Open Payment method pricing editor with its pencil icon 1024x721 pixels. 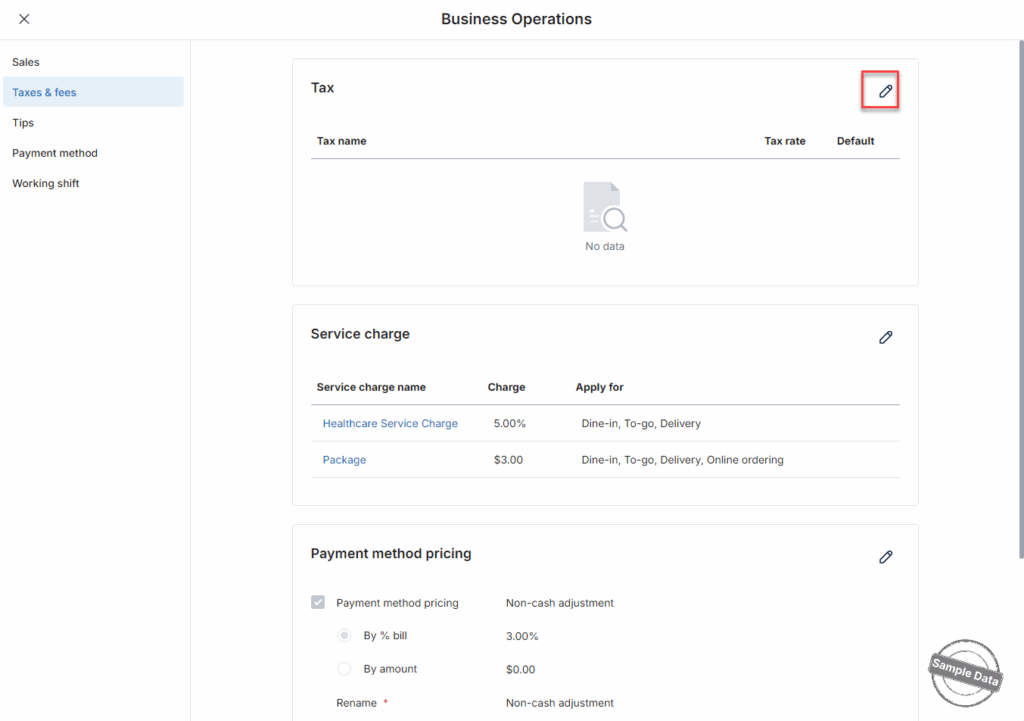coord(885,557)
